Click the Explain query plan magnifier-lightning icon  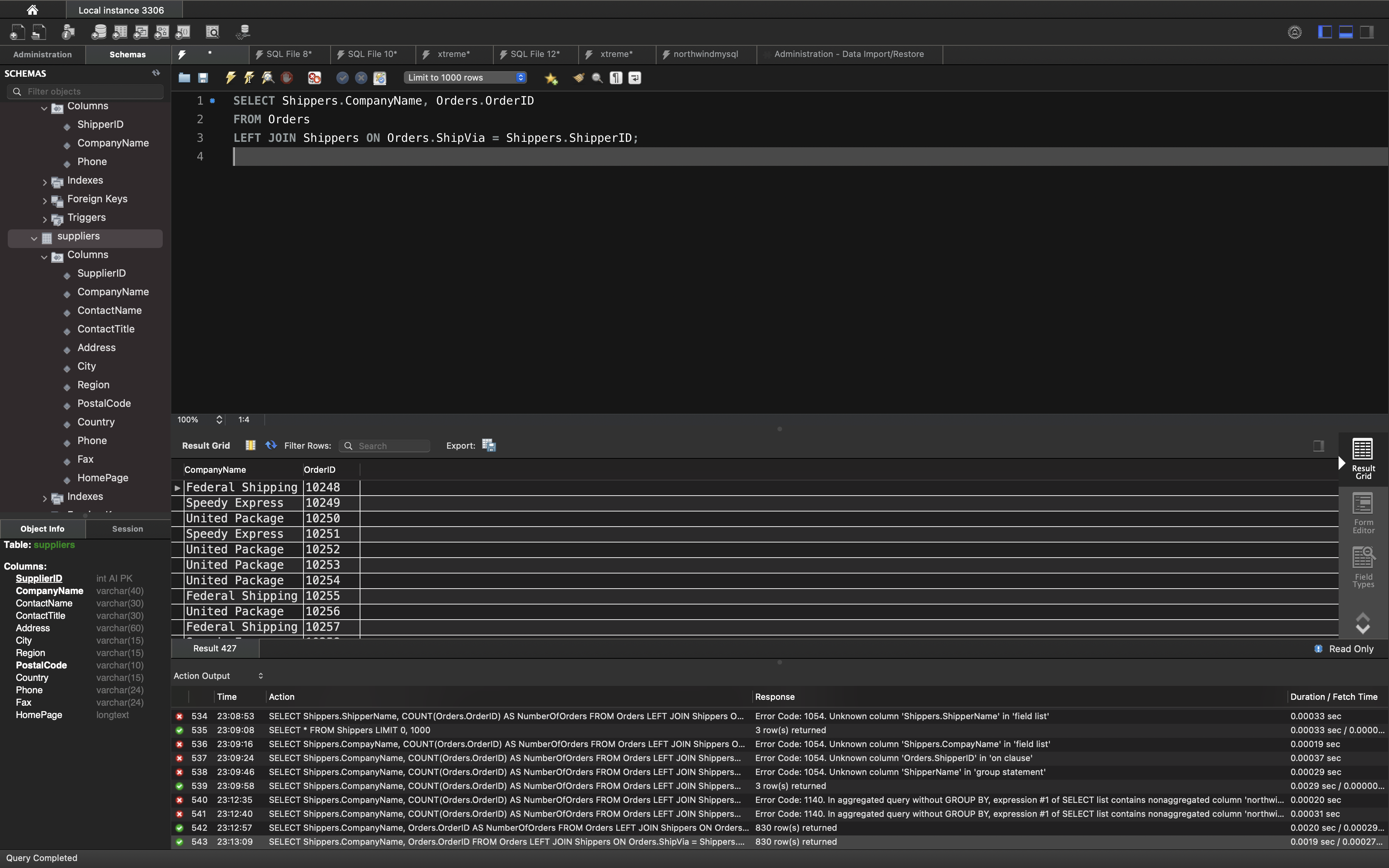click(x=267, y=77)
